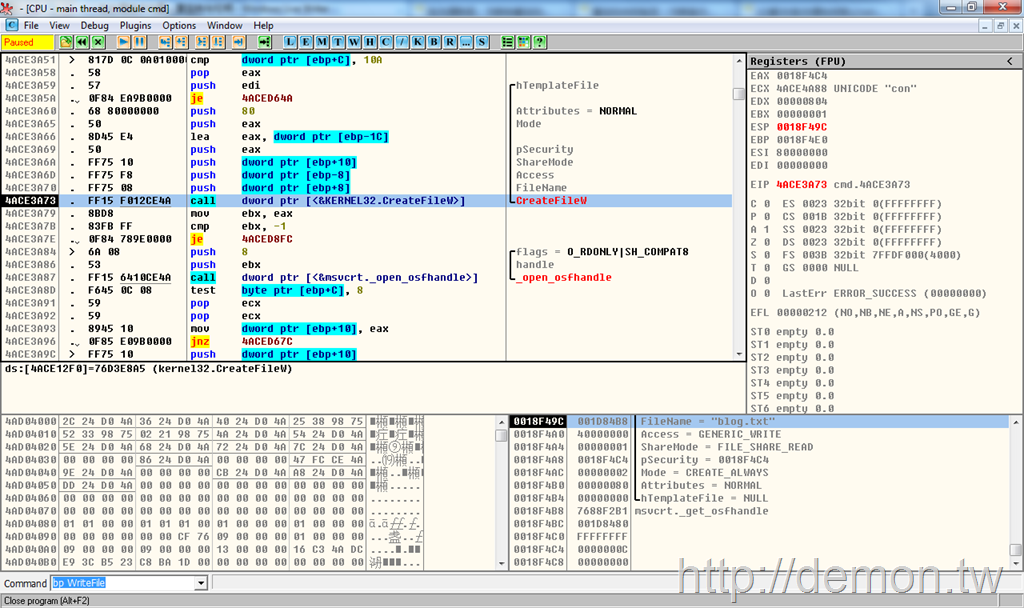Open Call stack with K button
The height and width of the screenshot is (608, 1024).
coord(418,42)
